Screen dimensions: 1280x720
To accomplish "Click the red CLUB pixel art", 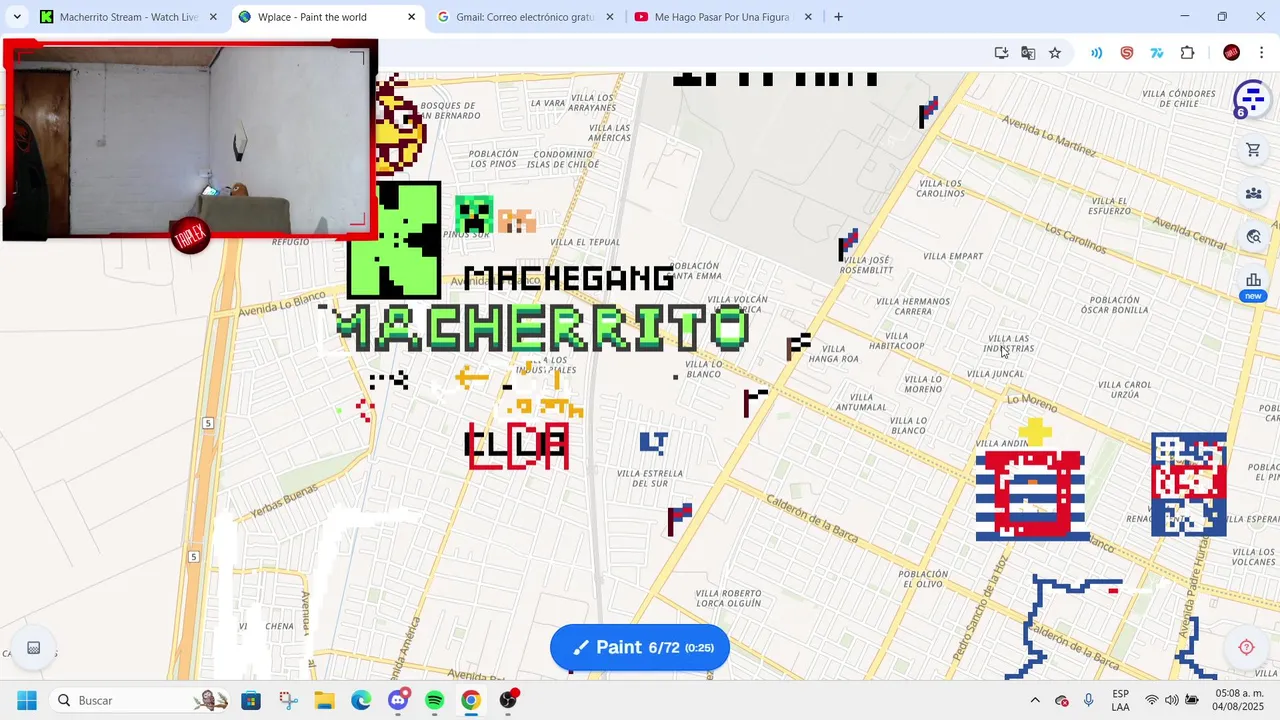I will (517, 446).
